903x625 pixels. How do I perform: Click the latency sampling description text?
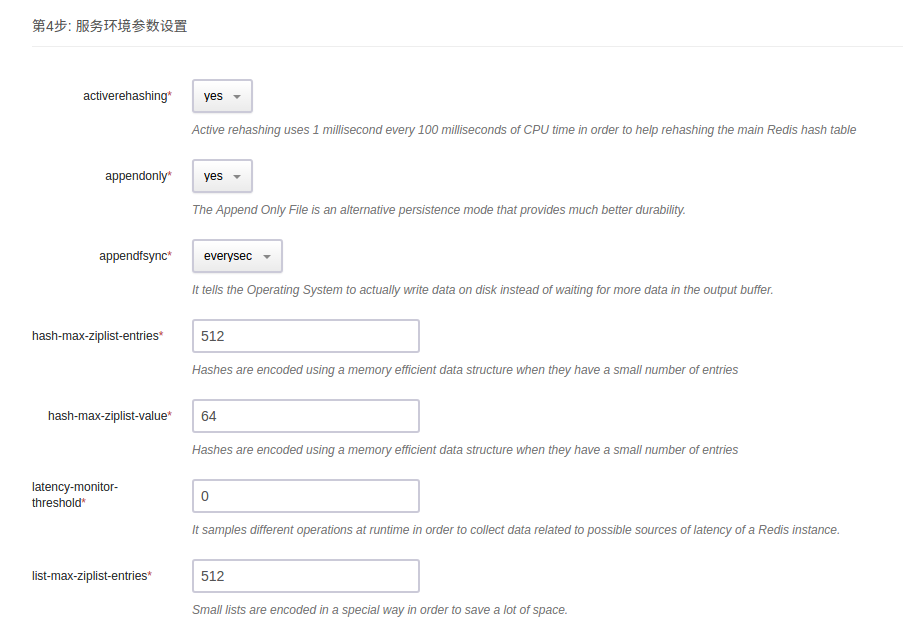click(x=515, y=530)
